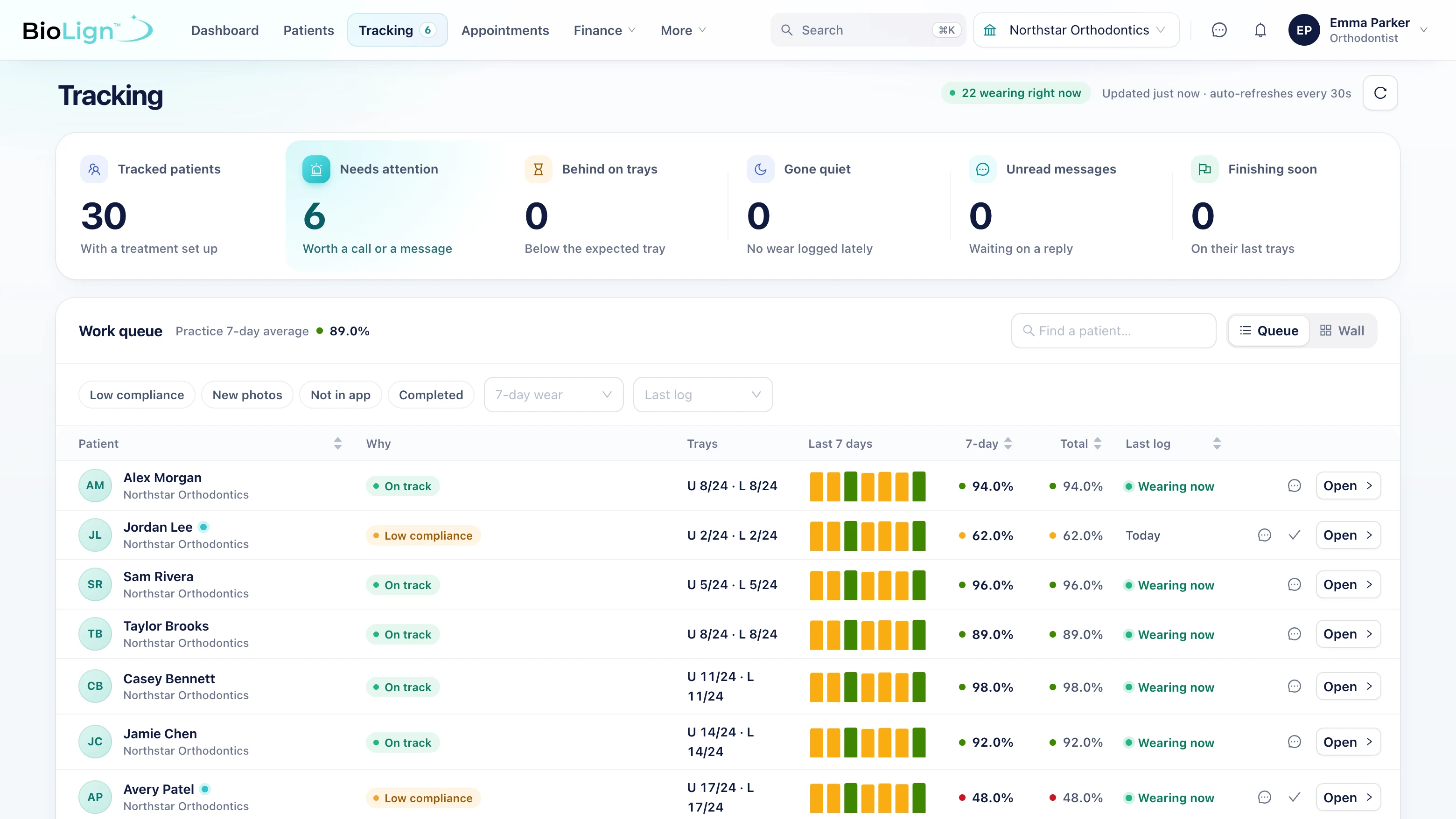Open Sam Rivera's record
The image size is (1456, 819).
click(x=1348, y=584)
